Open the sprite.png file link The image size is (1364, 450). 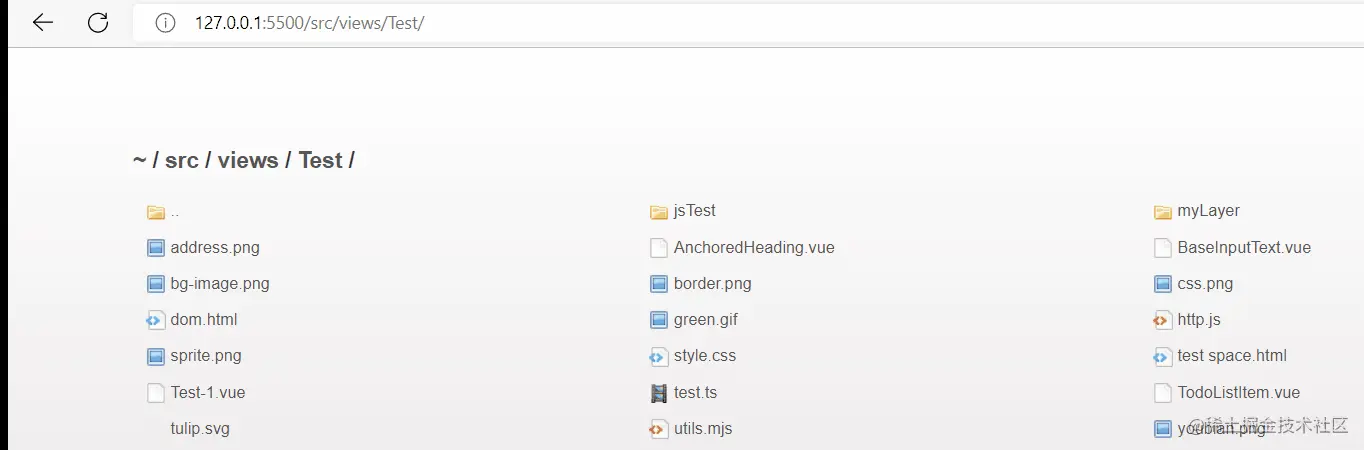point(205,356)
